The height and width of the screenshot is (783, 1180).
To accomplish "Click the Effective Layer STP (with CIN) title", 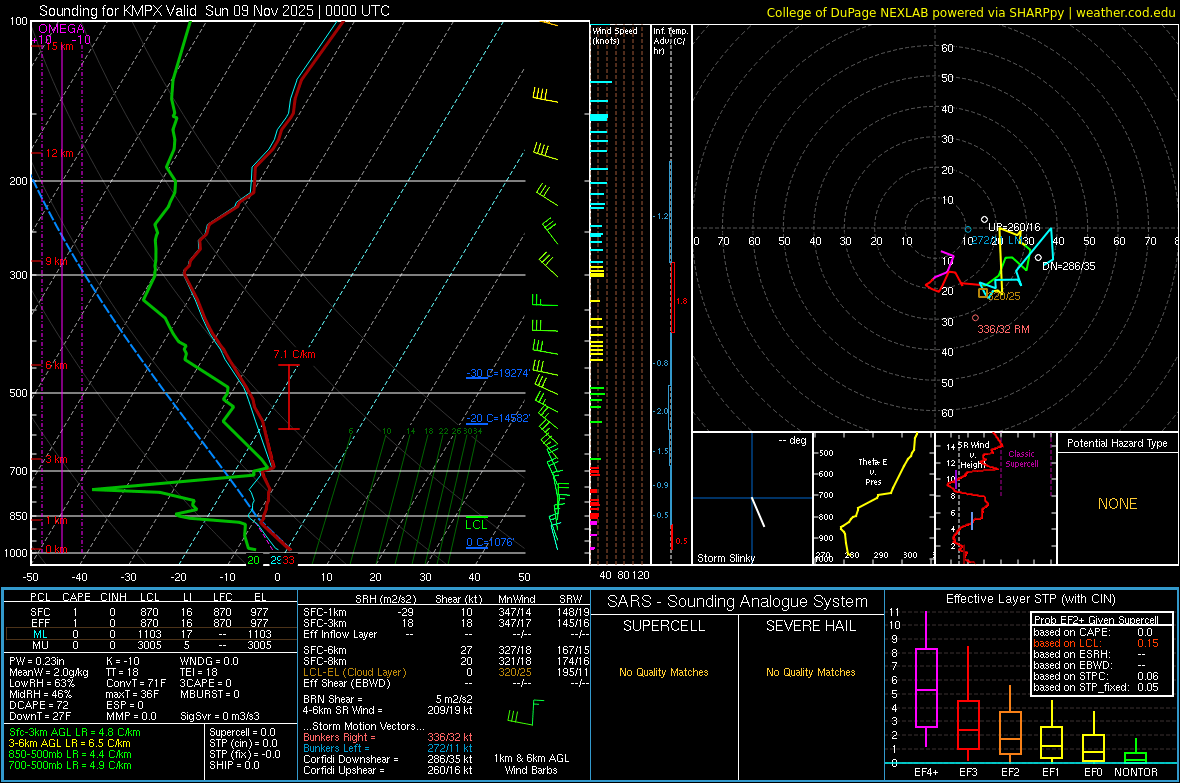I will (1031, 599).
